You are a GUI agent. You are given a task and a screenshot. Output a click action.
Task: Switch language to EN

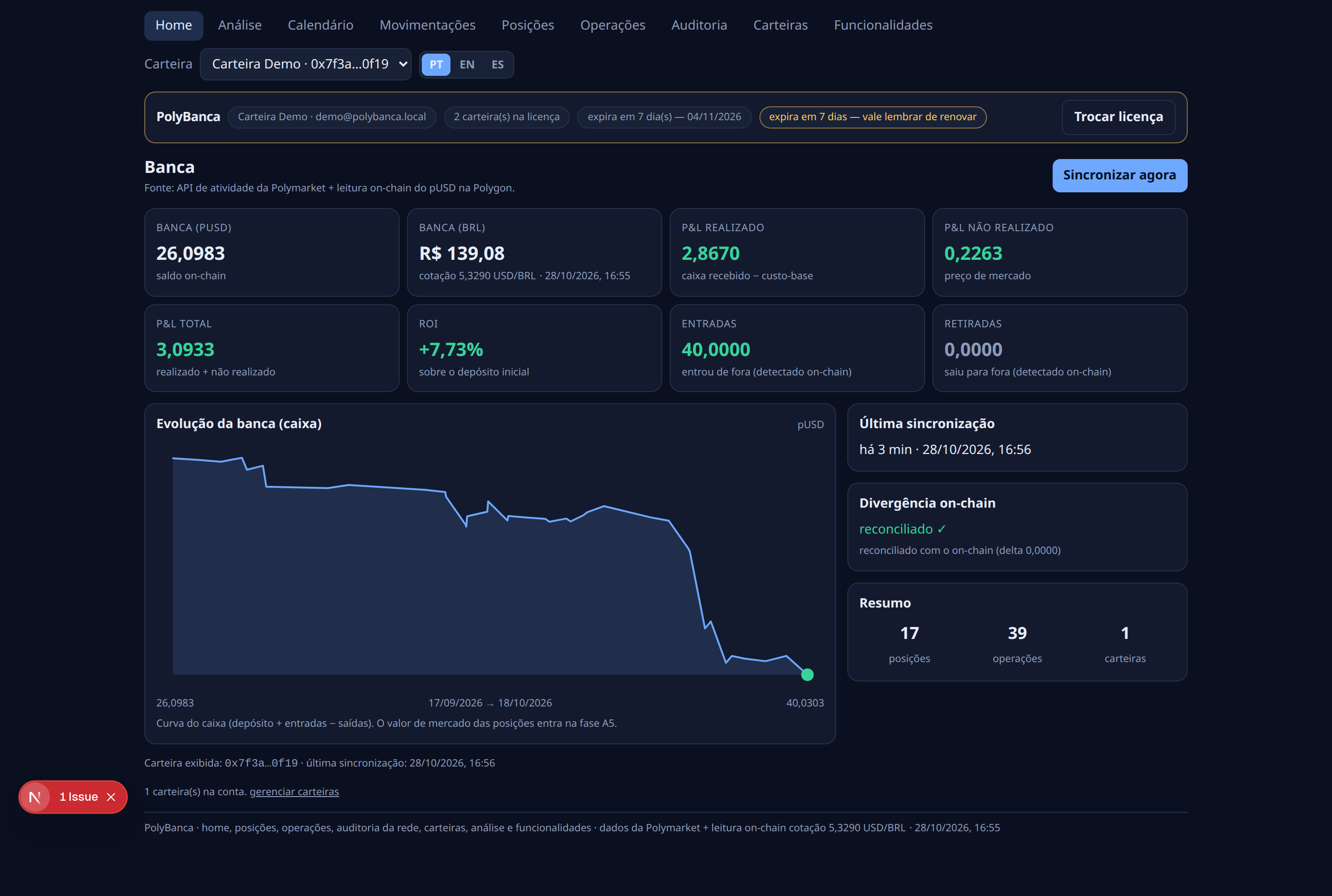(x=467, y=65)
